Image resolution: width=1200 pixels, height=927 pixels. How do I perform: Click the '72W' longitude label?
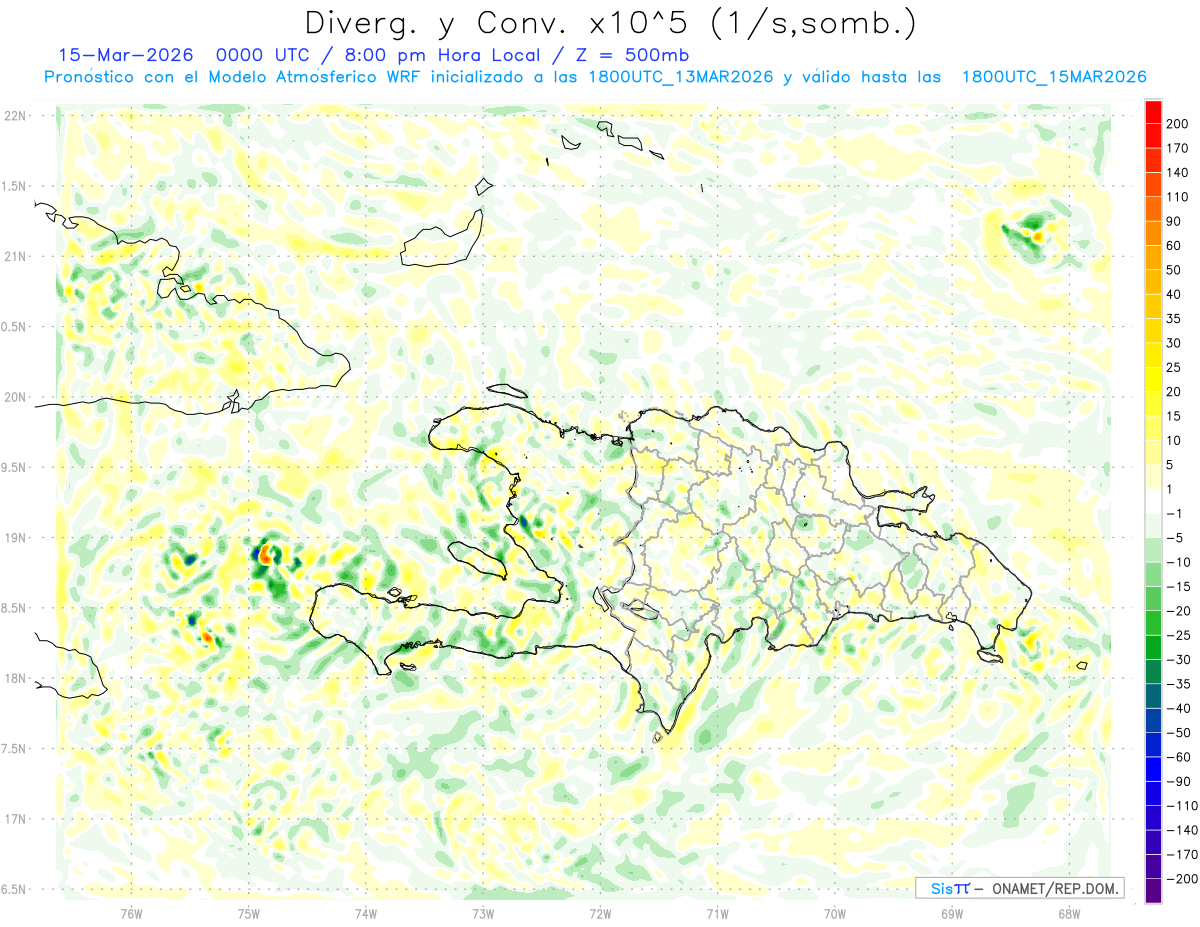(x=600, y=914)
